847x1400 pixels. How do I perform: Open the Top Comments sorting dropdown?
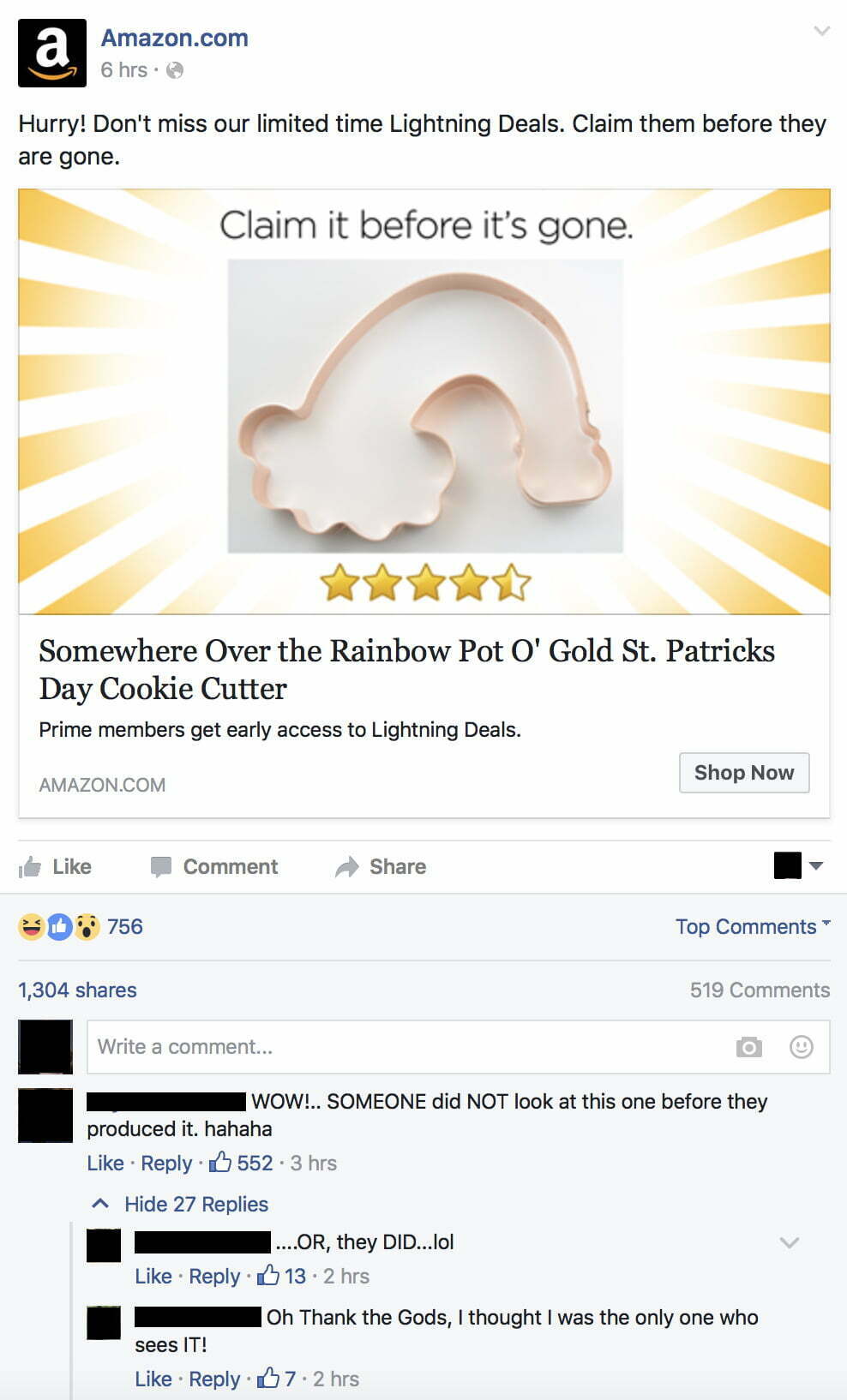[x=753, y=926]
